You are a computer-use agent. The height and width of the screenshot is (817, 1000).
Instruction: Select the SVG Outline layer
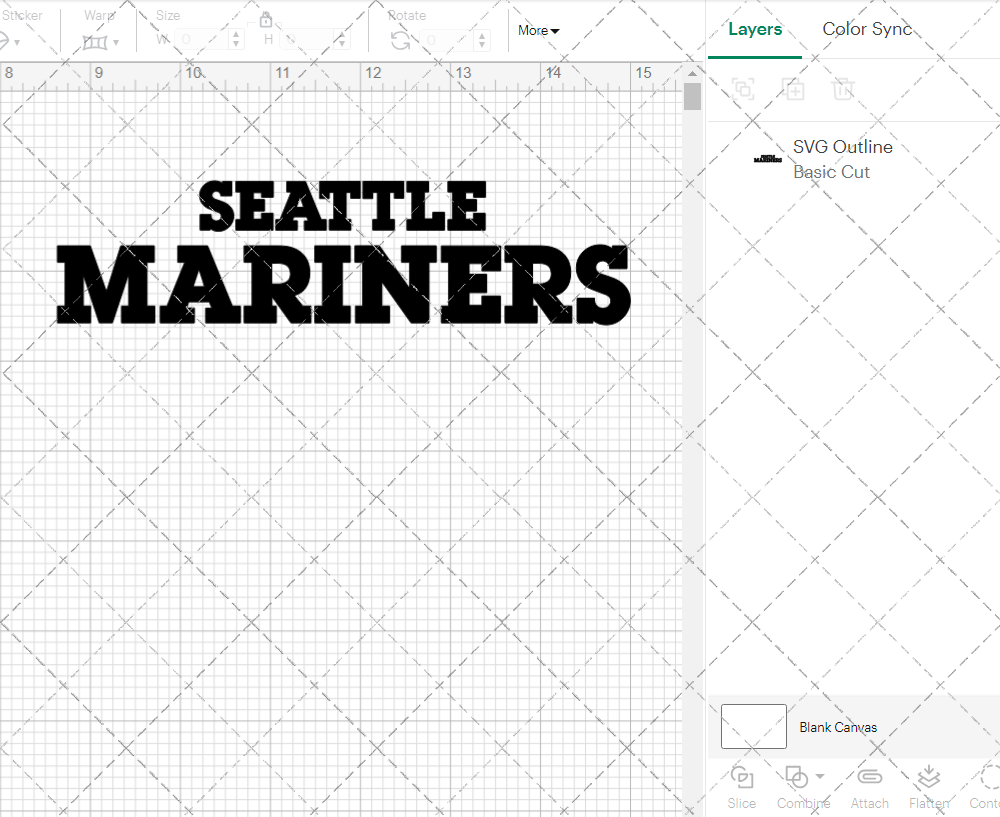(x=842, y=147)
